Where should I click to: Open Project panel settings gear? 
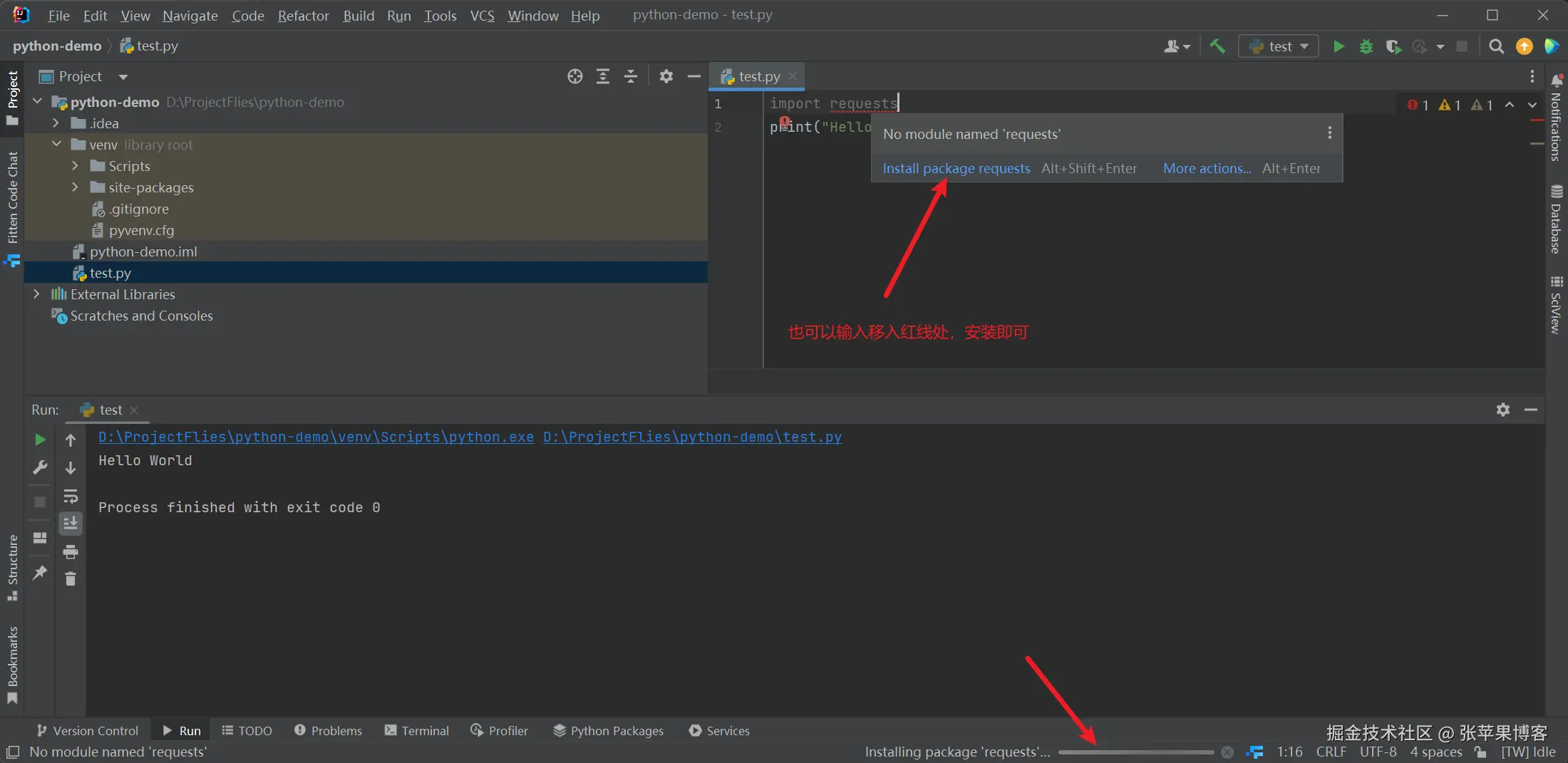(x=666, y=76)
